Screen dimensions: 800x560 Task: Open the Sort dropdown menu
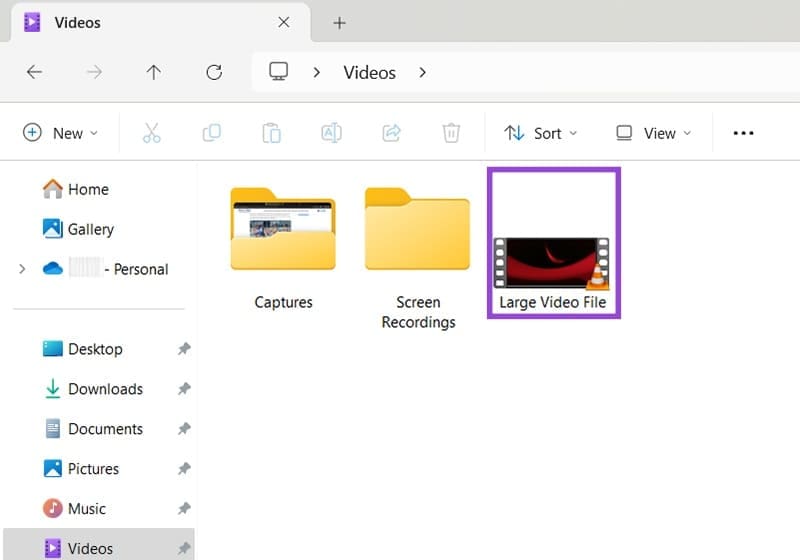pos(541,133)
